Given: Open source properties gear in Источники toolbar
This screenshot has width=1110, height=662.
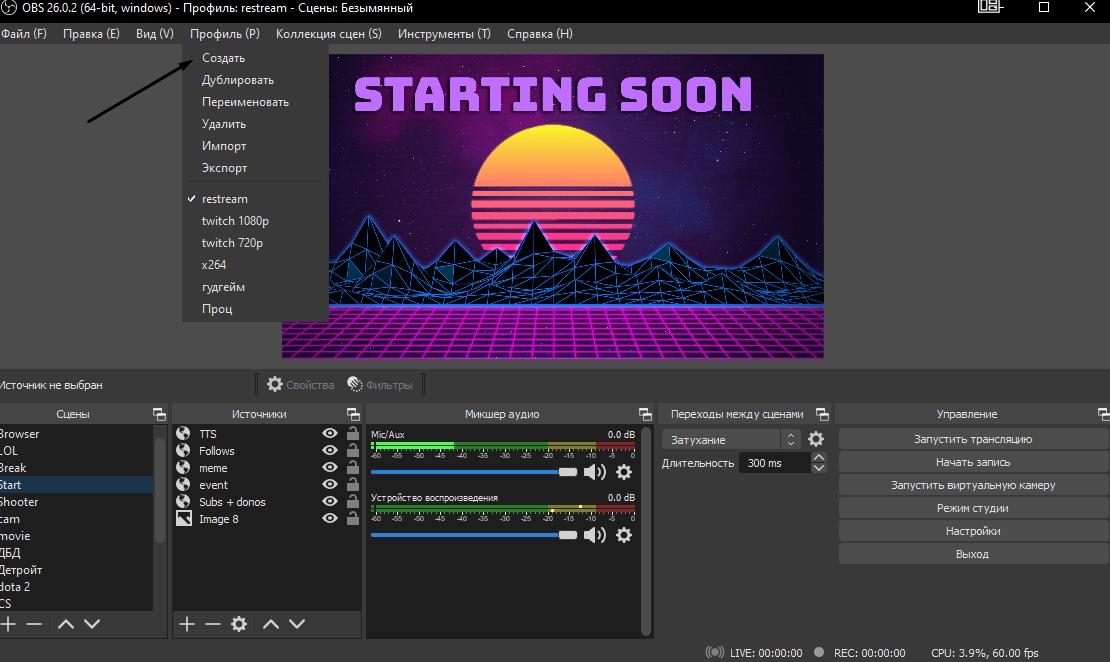Looking at the screenshot, I should click(239, 624).
